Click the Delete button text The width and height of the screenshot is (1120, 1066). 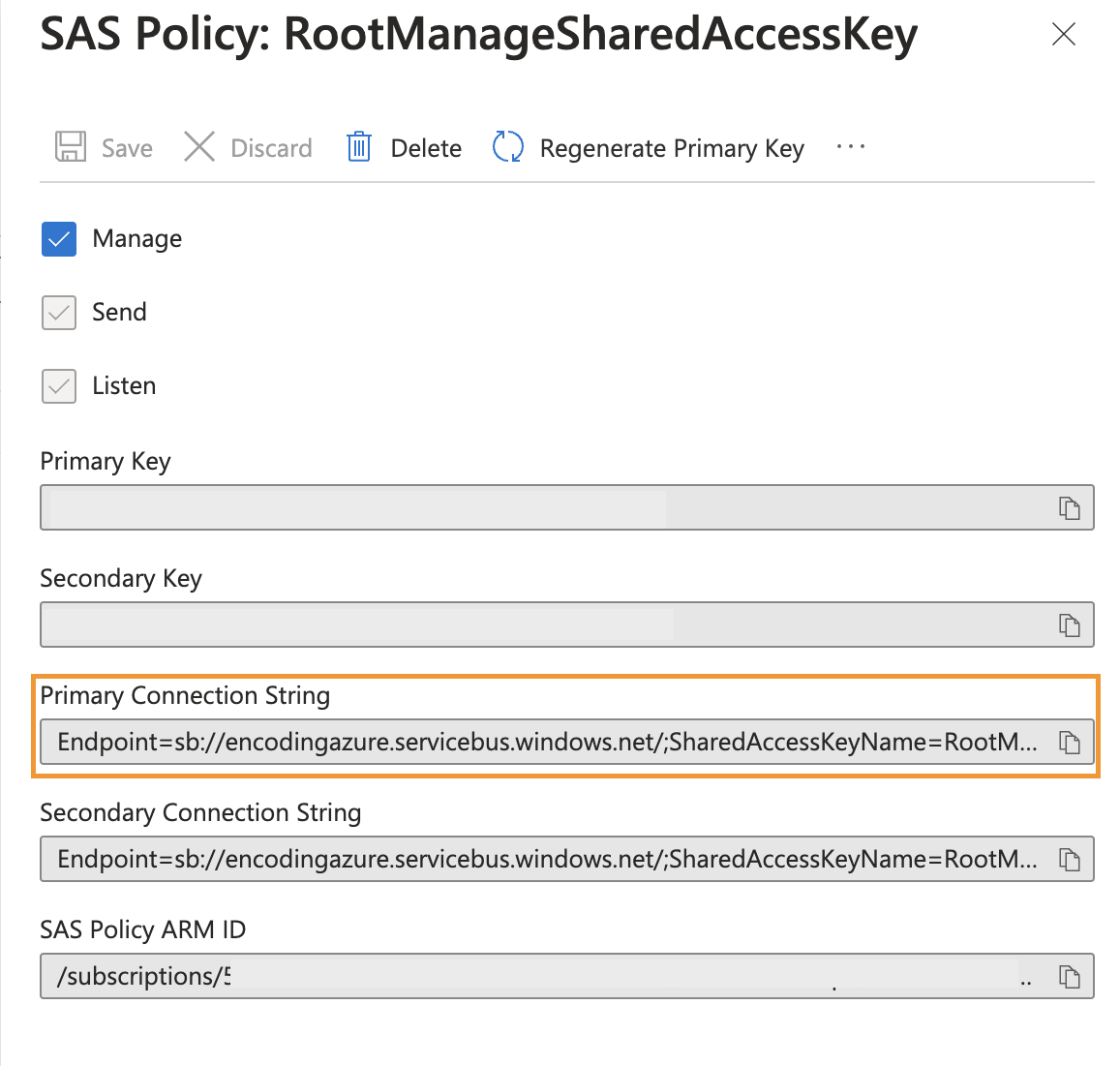[426, 147]
